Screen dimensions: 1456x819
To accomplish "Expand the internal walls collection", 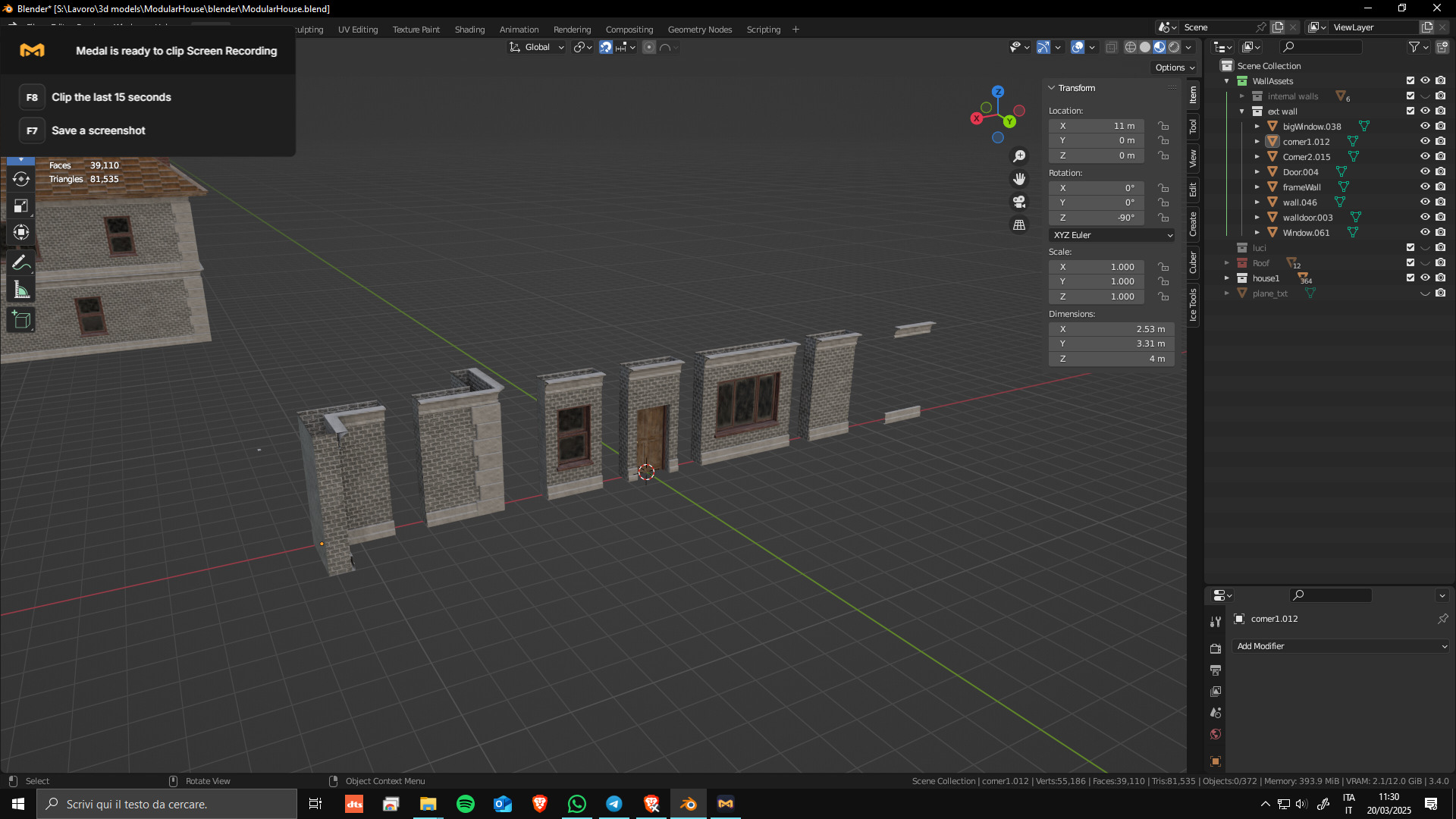I will 1241,96.
